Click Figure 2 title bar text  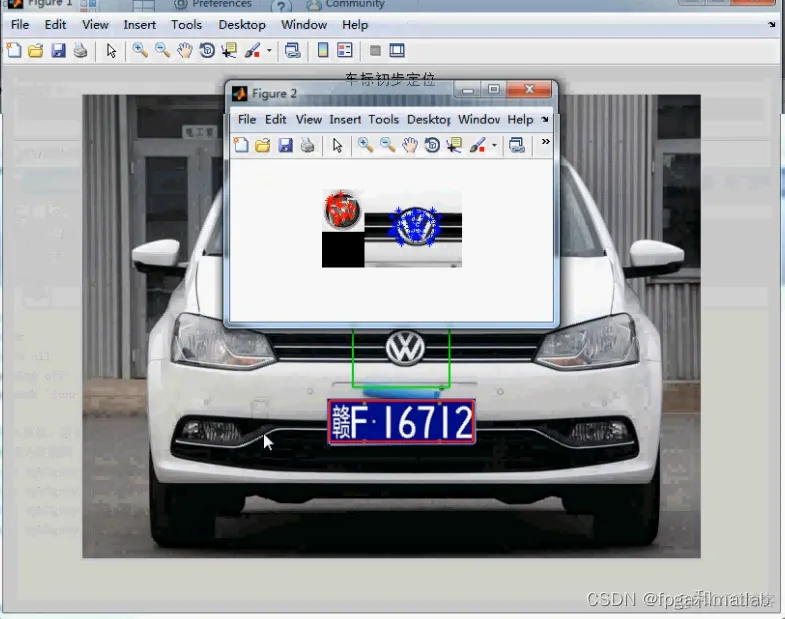(x=274, y=94)
